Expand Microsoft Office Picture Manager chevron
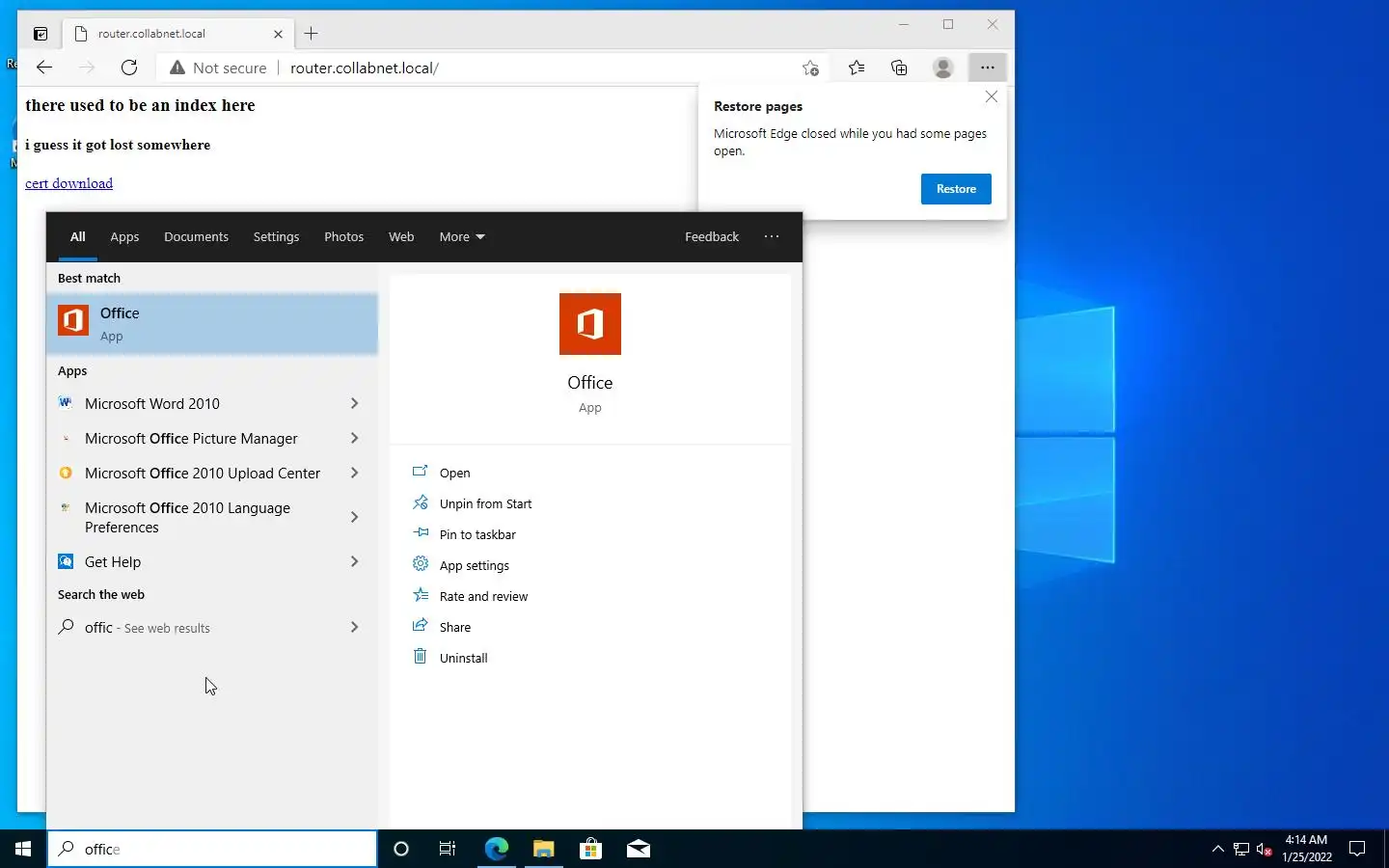This screenshot has height=868, width=1389. [354, 438]
